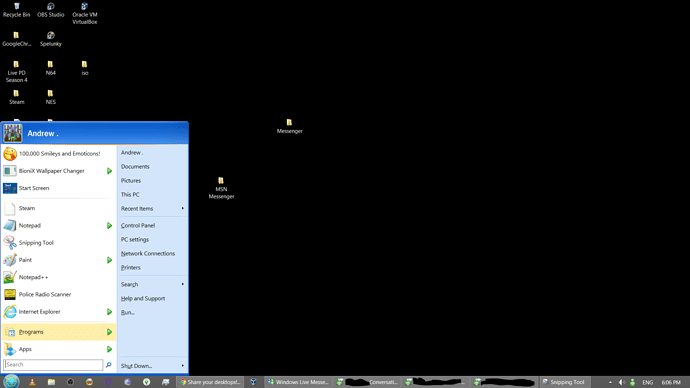
Task: Open the PC settings link
Action: 135,239
